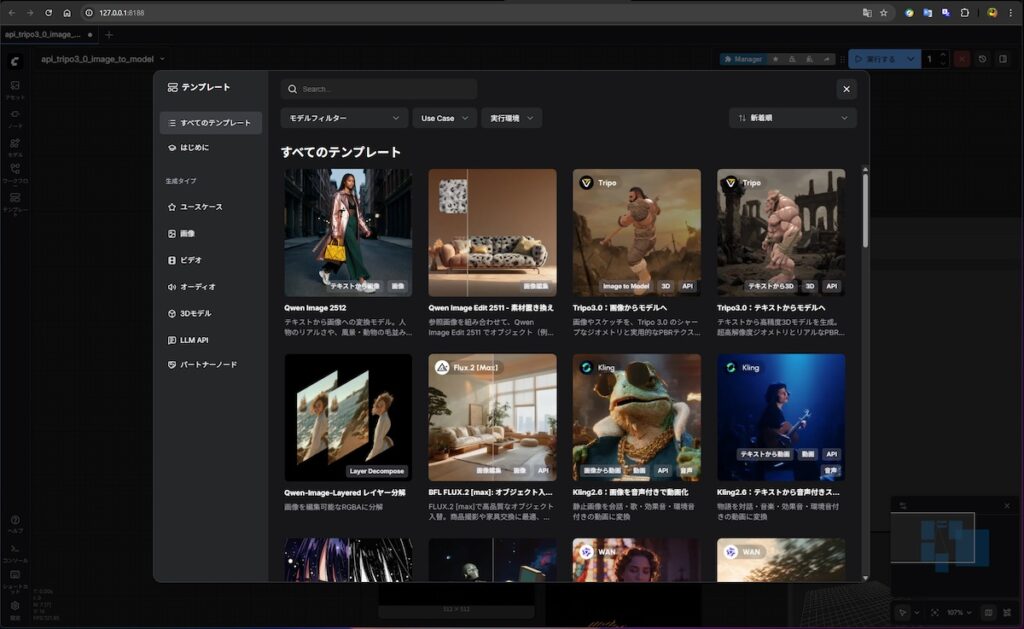
Task: Select the 画像 category in sidebar
Action: (x=187, y=233)
